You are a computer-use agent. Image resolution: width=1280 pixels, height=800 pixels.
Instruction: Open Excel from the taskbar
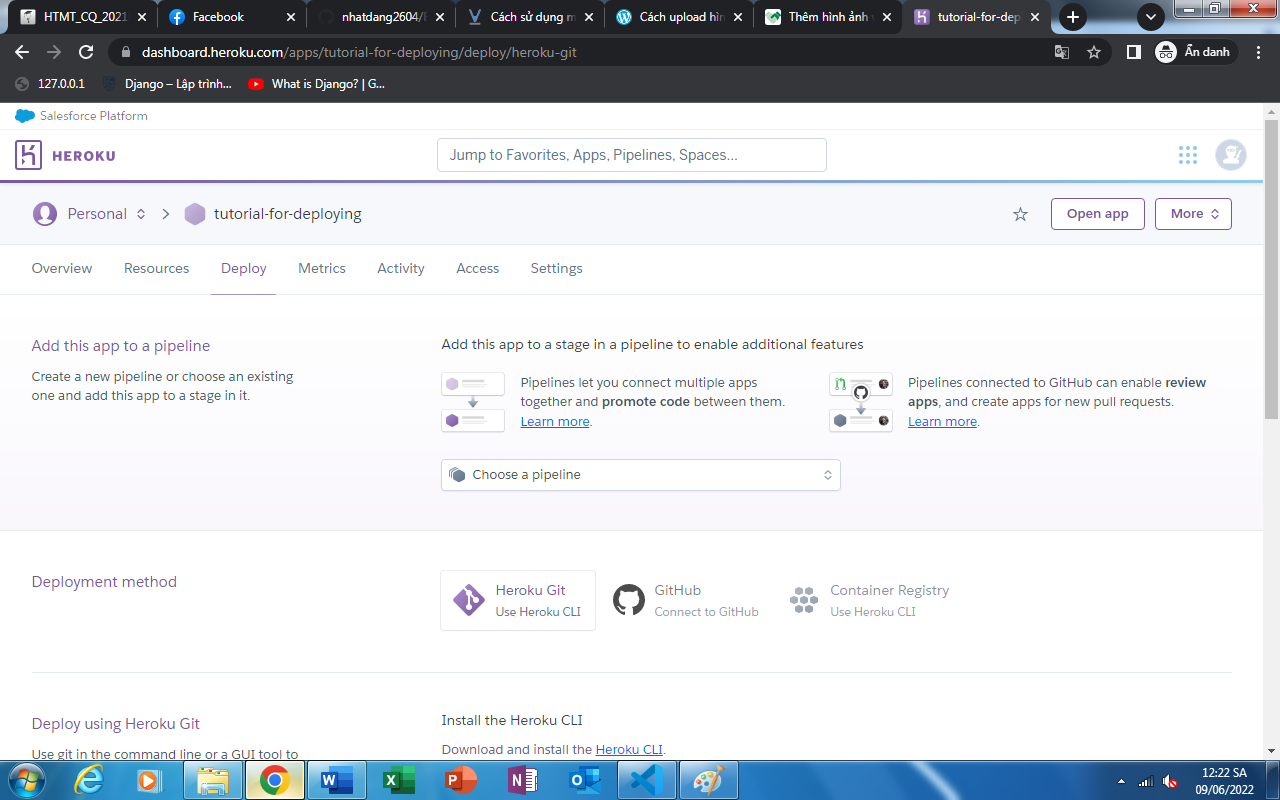[399, 780]
